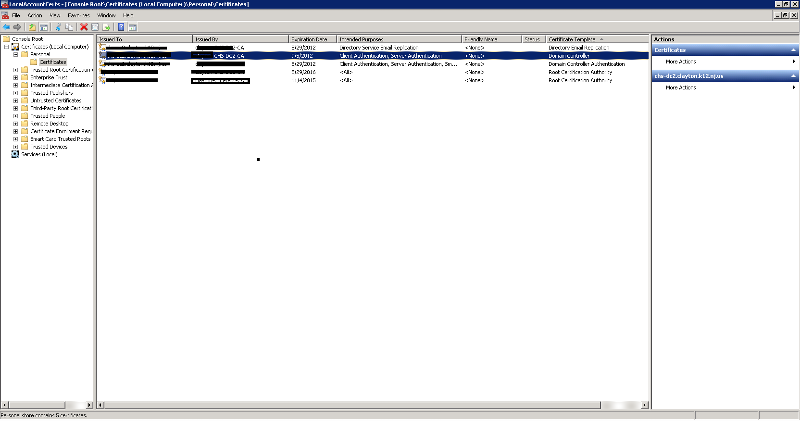
Task: Click the 'Directory Service Email Replication' purpose cell
Action: click(379, 47)
